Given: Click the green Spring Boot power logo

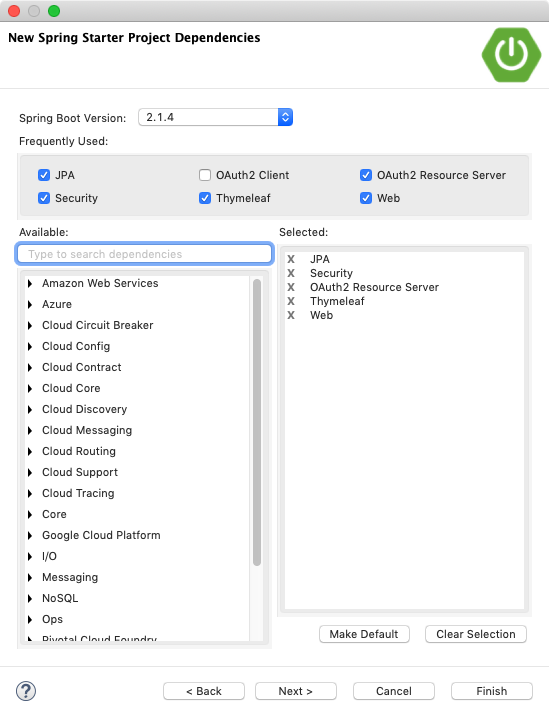Looking at the screenshot, I should click(511, 55).
